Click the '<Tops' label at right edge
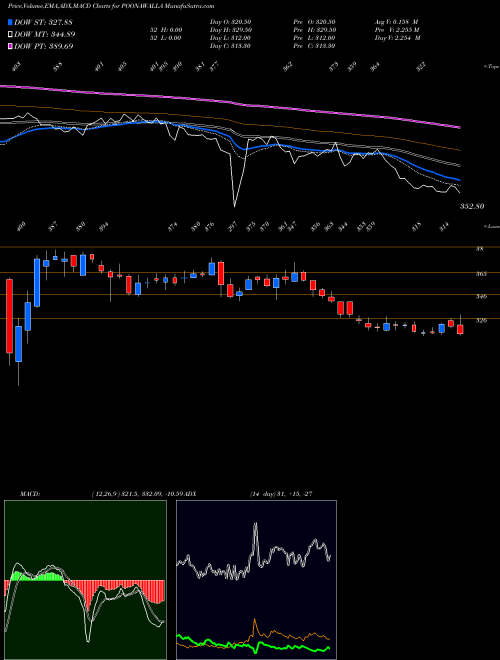 (x=492, y=67)
